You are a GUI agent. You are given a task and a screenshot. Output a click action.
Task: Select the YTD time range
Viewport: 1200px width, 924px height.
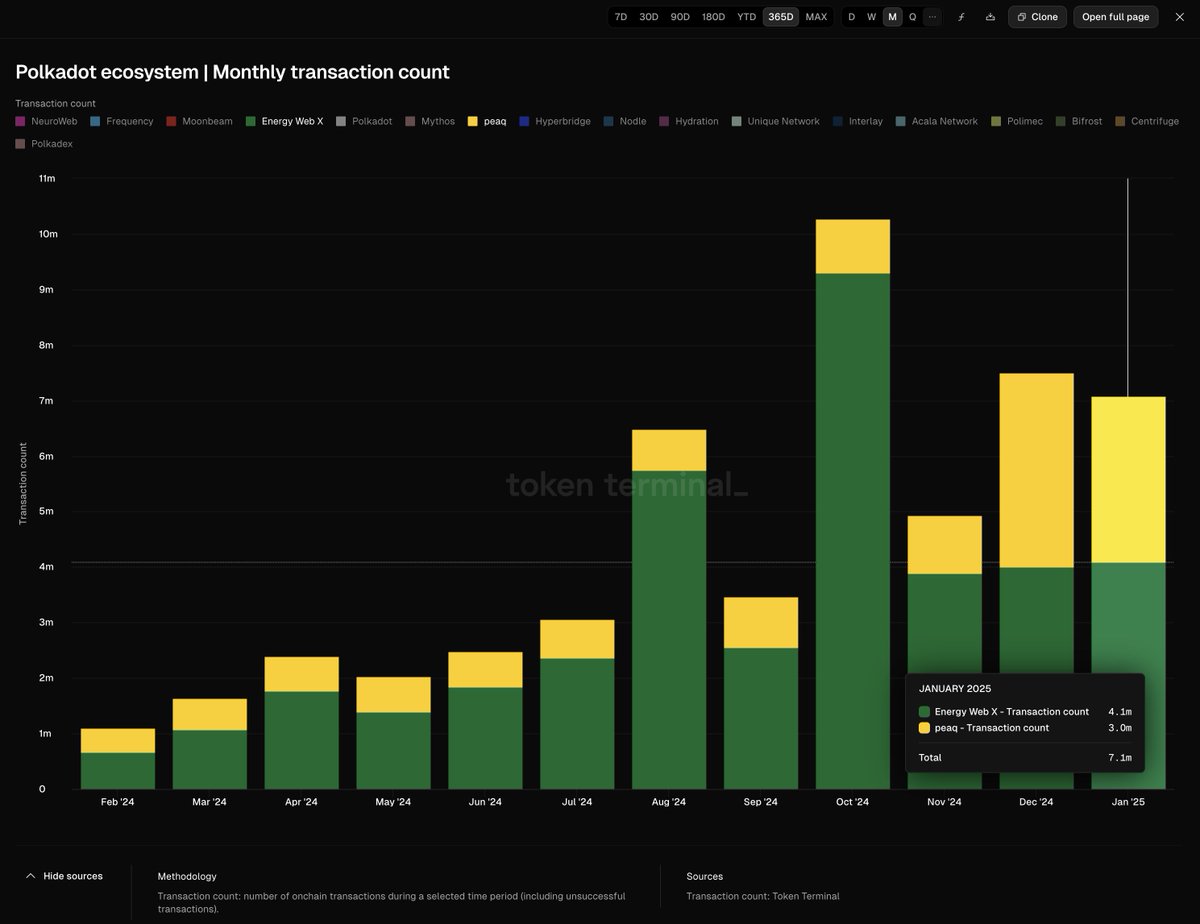[747, 17]
